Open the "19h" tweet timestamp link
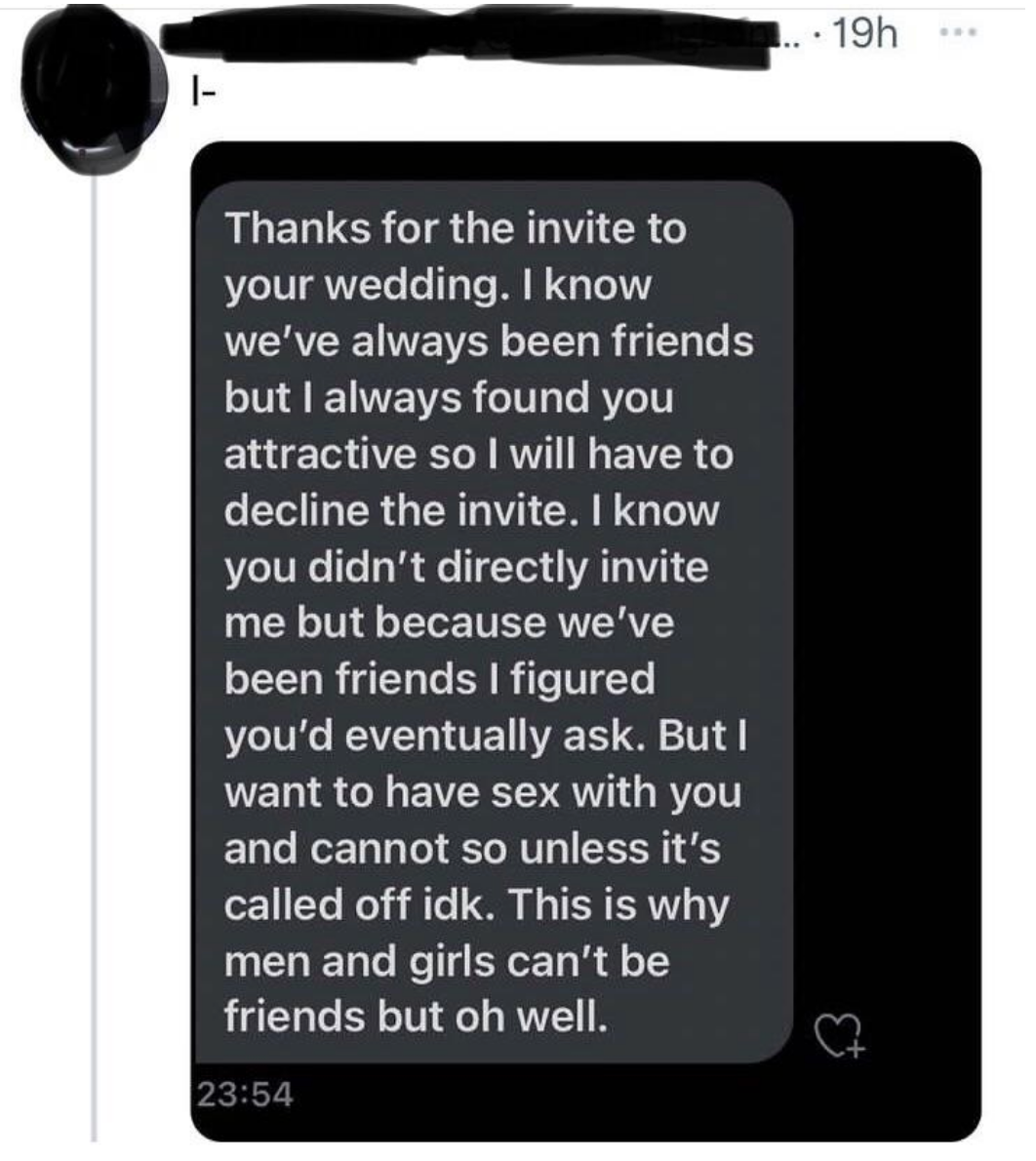This screenshot has height=1161, width=1036. (865, 35)
